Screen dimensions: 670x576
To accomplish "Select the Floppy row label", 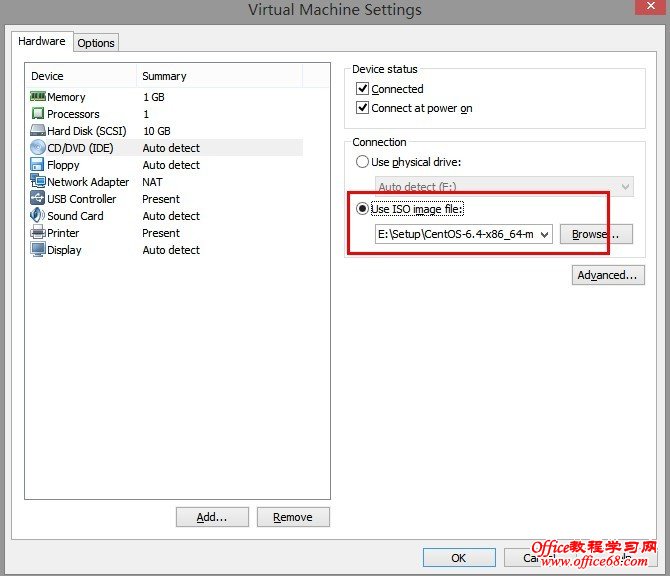I will pos(63,165).
